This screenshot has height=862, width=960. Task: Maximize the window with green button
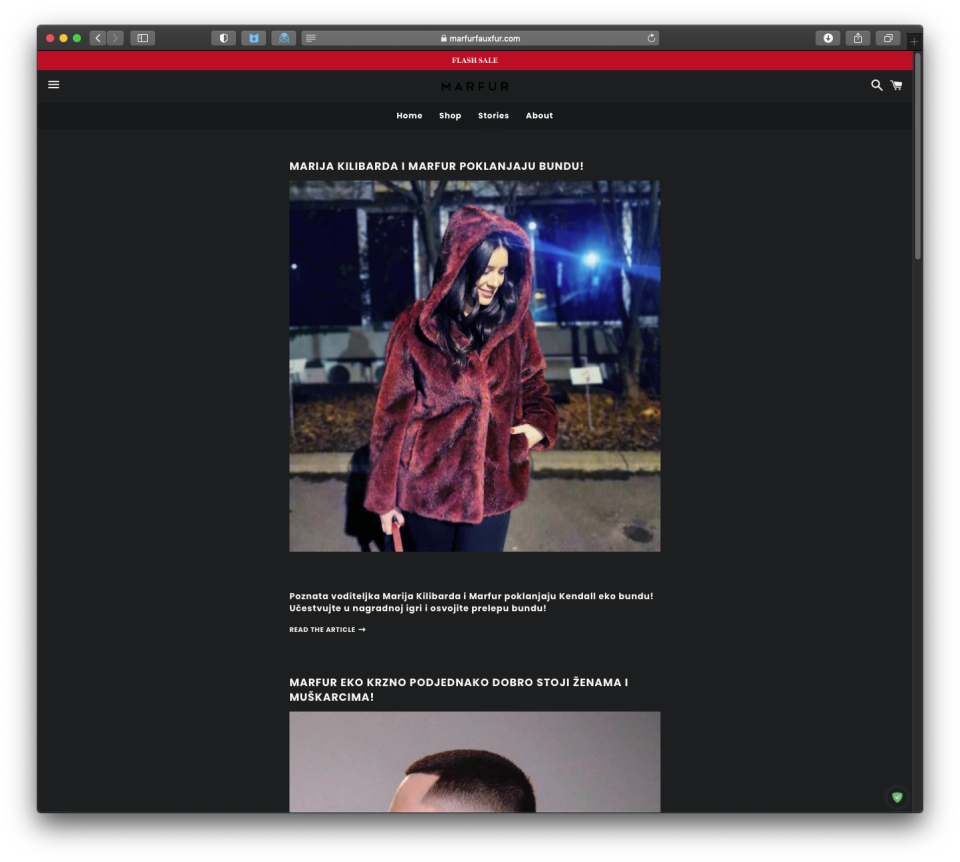tap(77, 38)
